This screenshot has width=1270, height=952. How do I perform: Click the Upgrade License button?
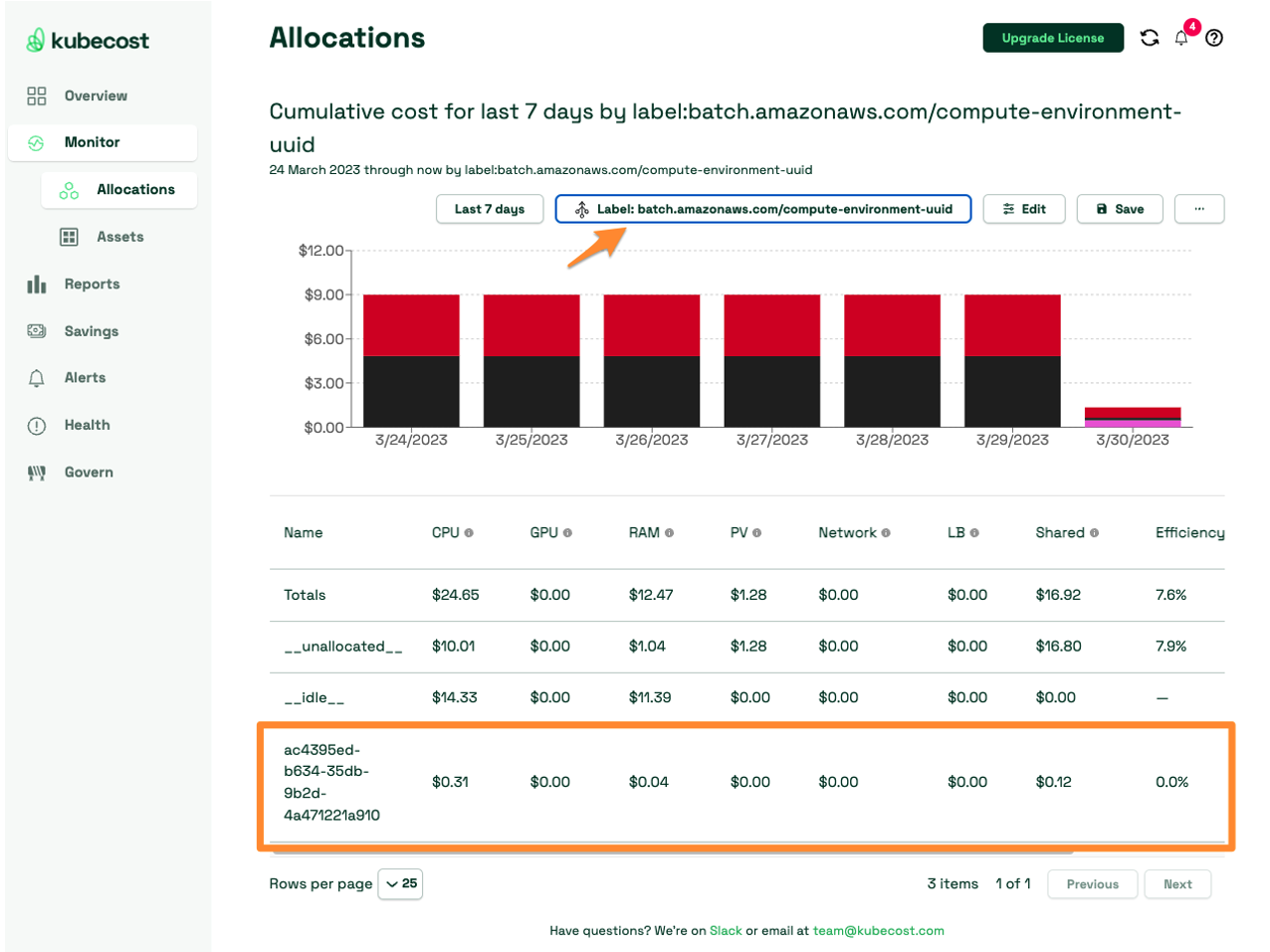[x=1052, y=37]
